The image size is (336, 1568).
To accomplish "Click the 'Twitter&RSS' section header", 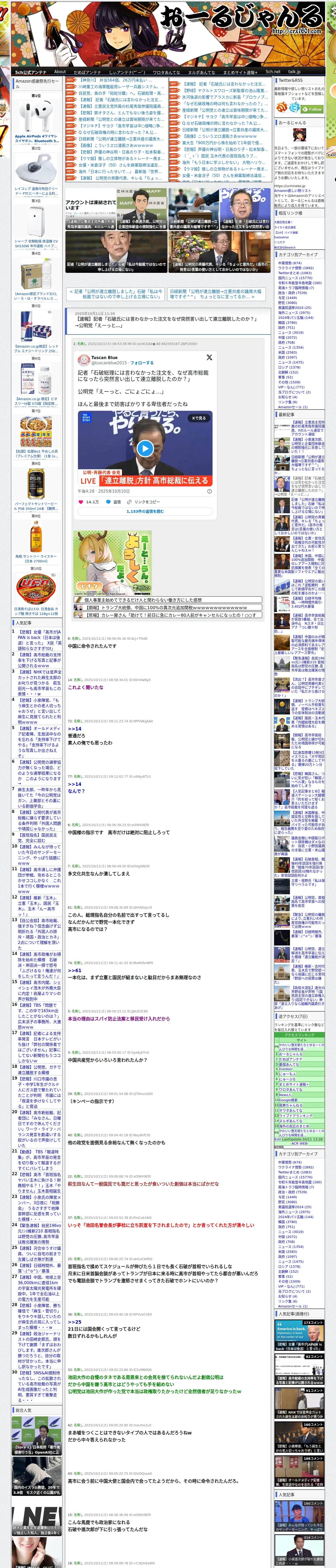I will tap(299, 80).
